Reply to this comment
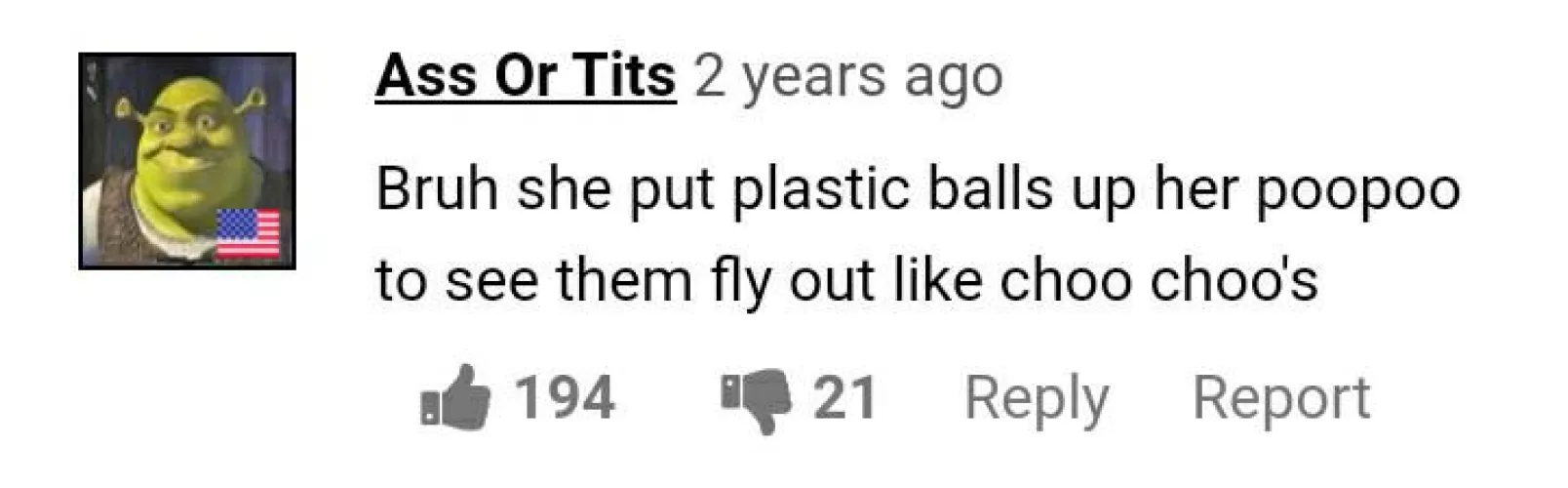 [1037, 400]
